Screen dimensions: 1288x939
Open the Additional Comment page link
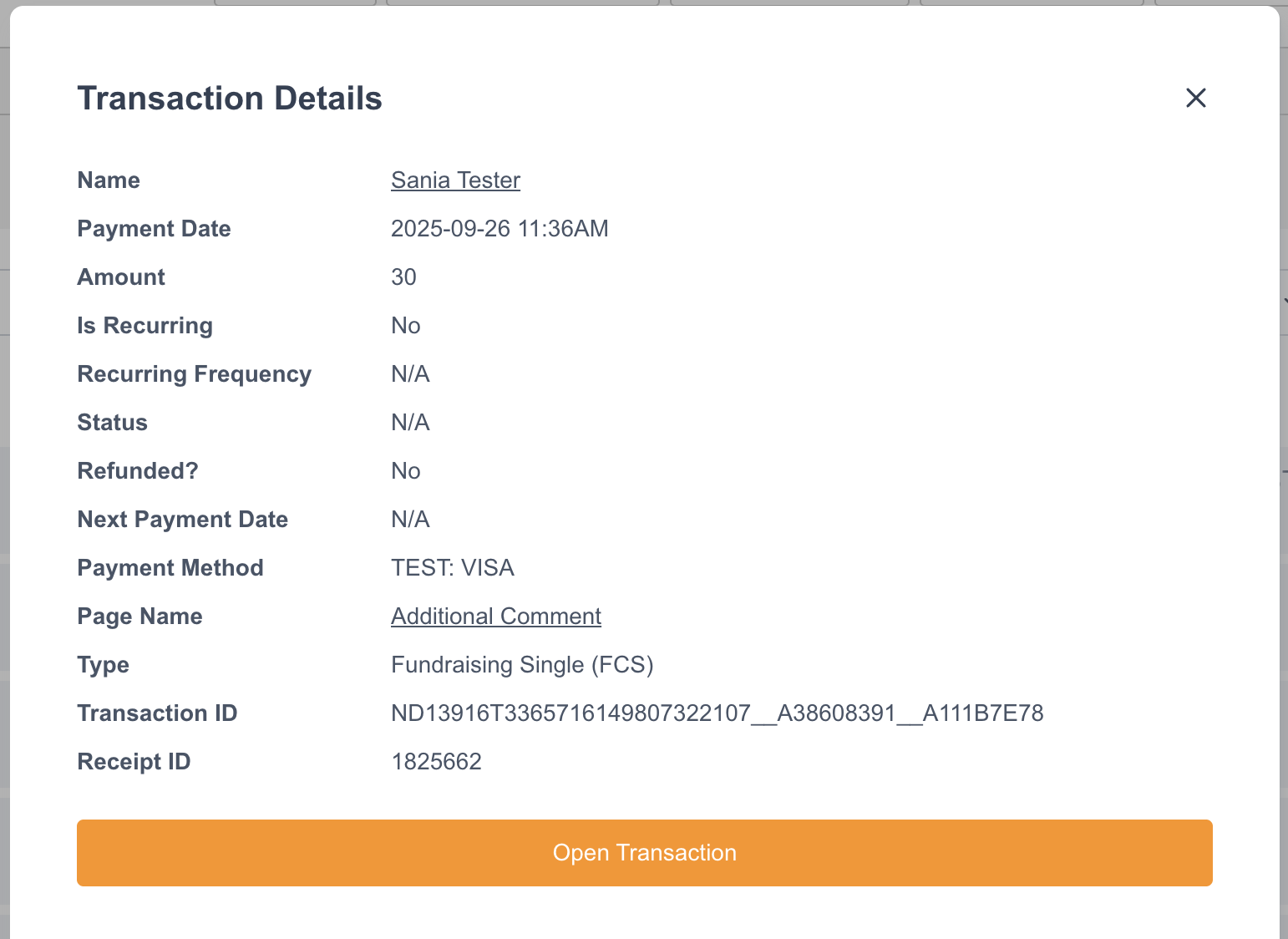click(495, 617)
